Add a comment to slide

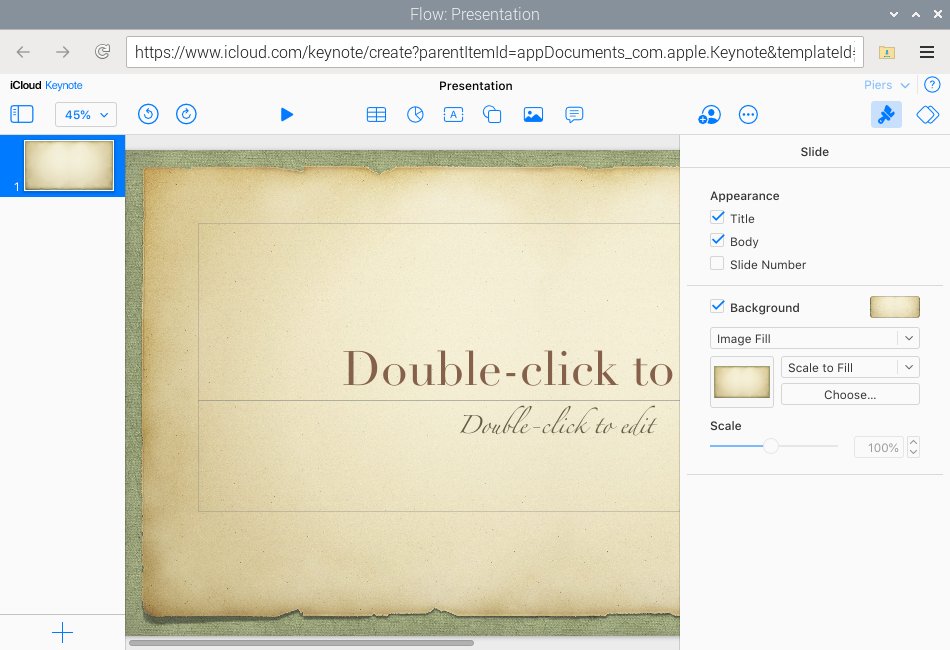pos(574,114)
